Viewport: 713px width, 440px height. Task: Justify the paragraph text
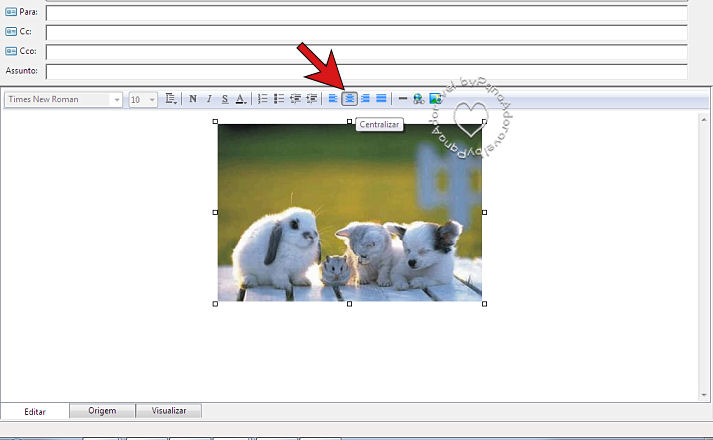[381, 99]
